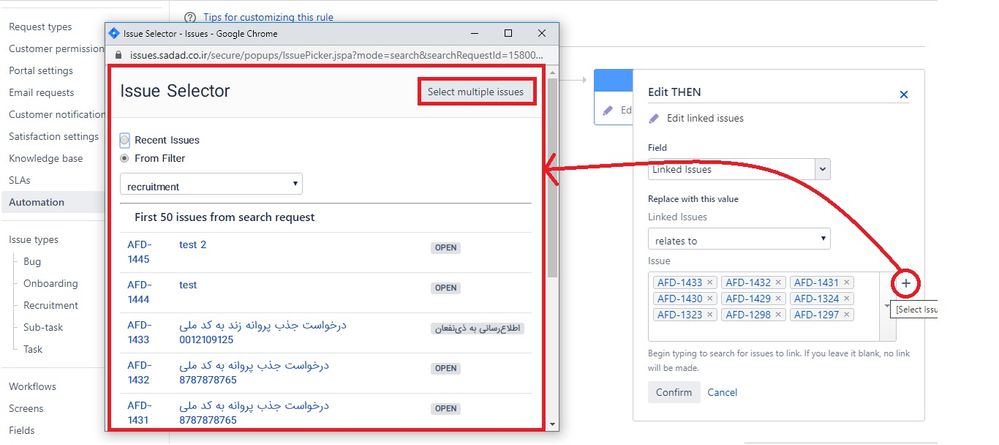Close the Edit THEN panel
This screenshot has width=999, height=445.
tap(903, 94)
